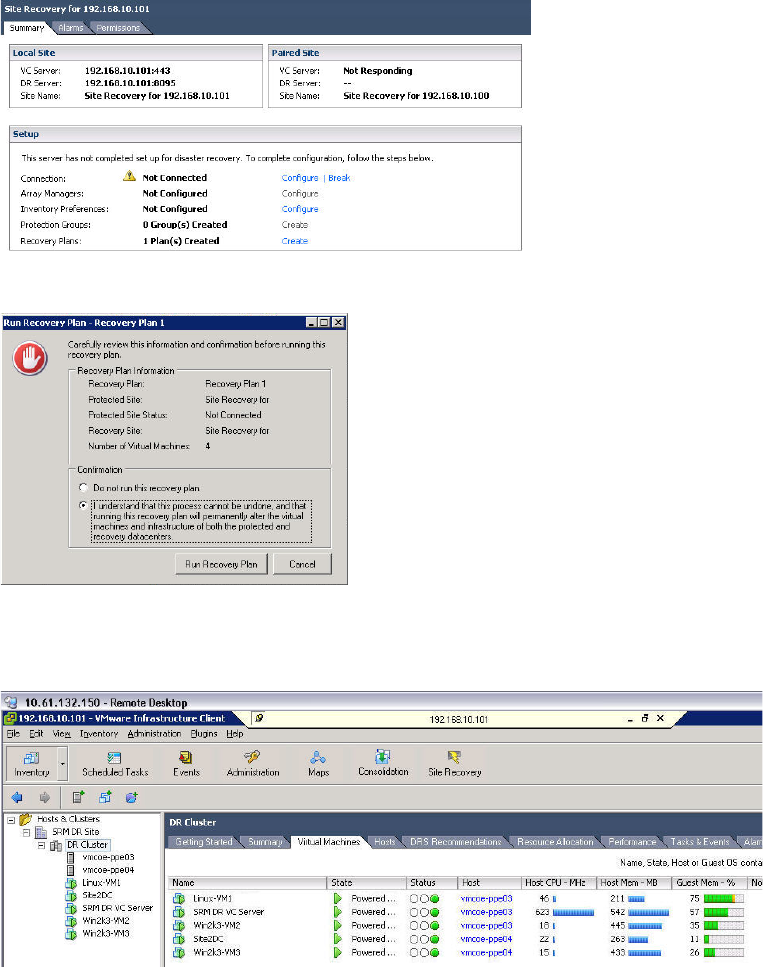Select 'I understand that this process cannot be undone'
Screen dimensions: 763x967
click(83, 505)
